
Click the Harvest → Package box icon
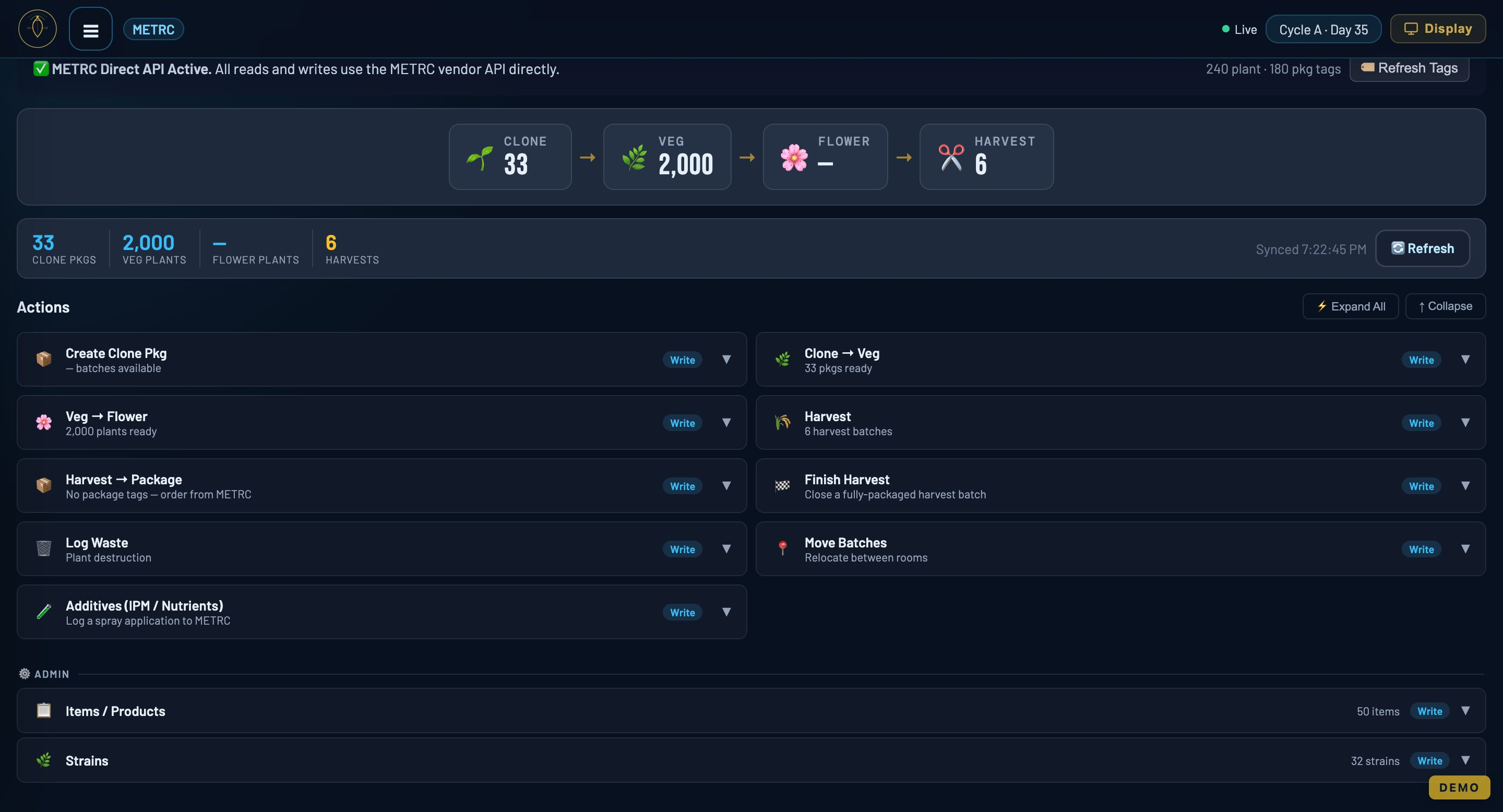point(44,485)
